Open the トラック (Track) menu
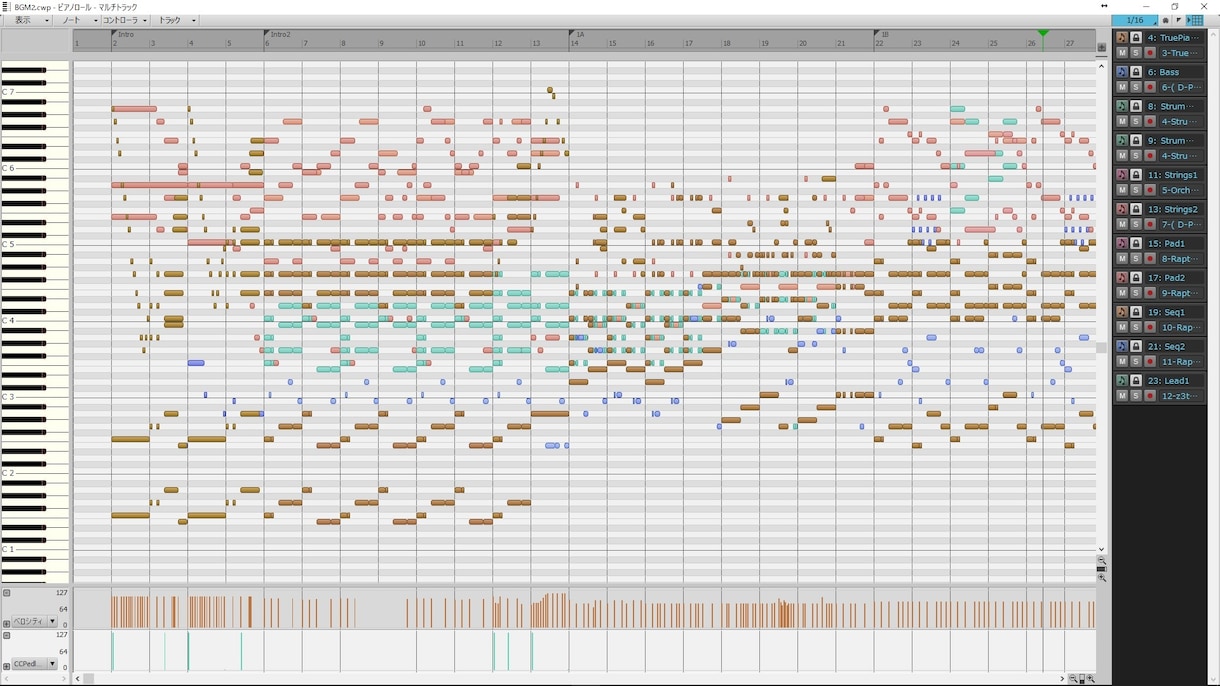The height and width of the screenshot is (686, 1220). tap(176, 20)
